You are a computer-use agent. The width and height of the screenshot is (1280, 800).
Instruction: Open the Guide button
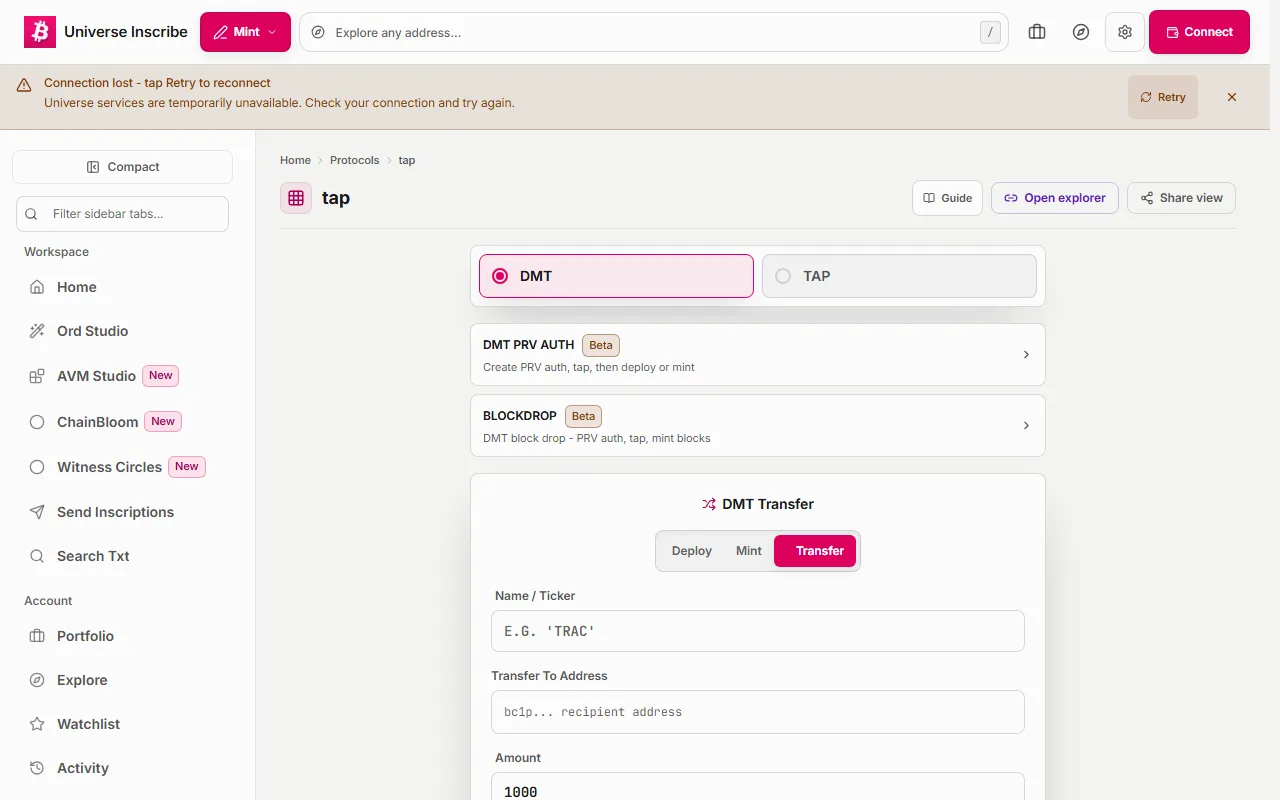(947, 198)
